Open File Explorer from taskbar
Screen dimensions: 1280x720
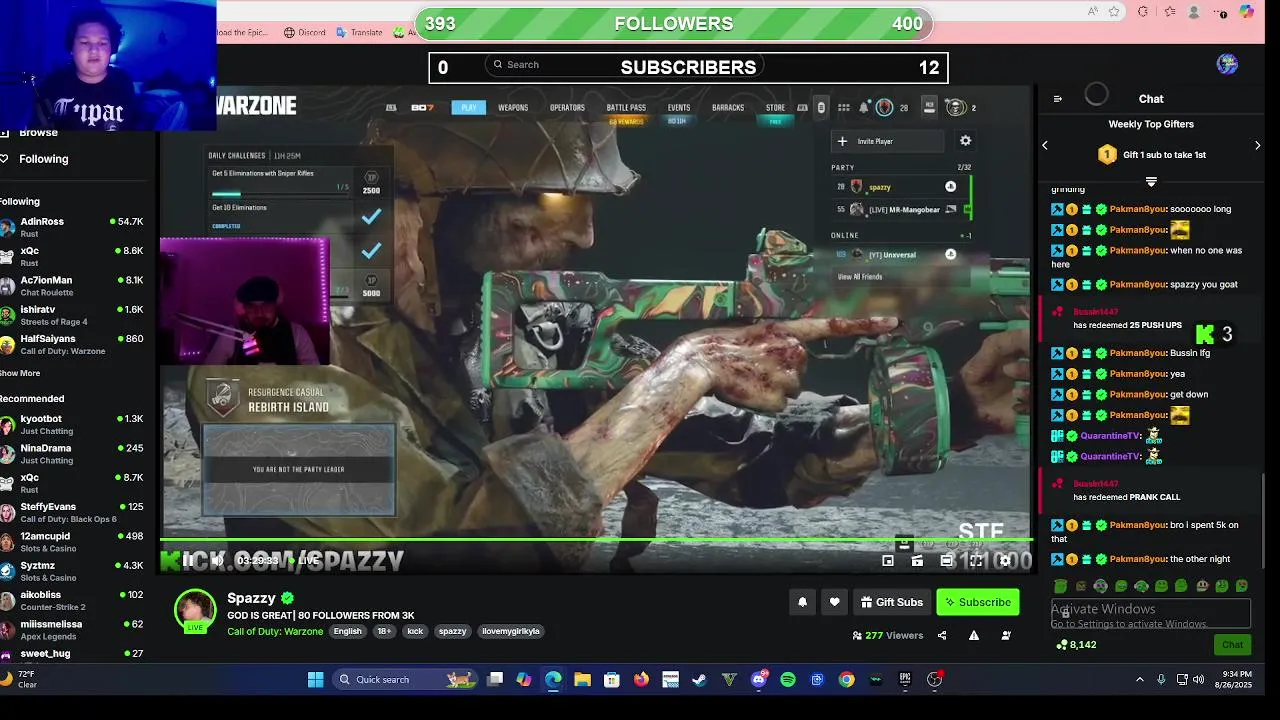(x=582, y=680)
